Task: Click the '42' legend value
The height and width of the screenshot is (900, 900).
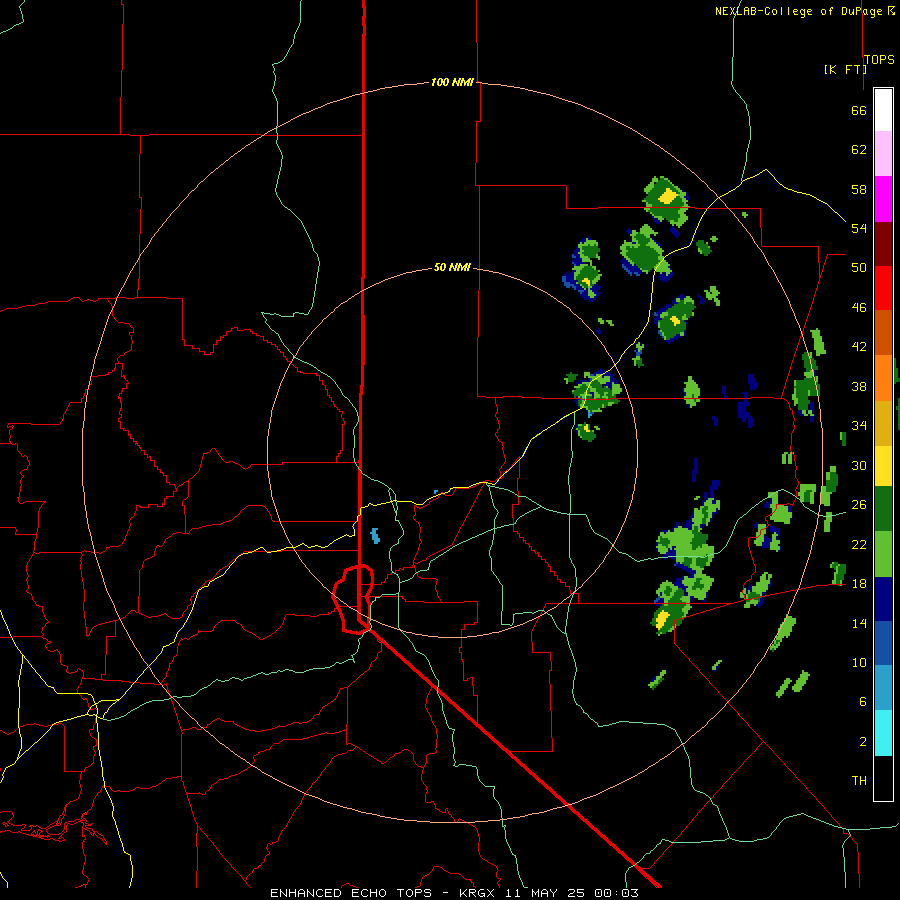Action: pos(859,347)
